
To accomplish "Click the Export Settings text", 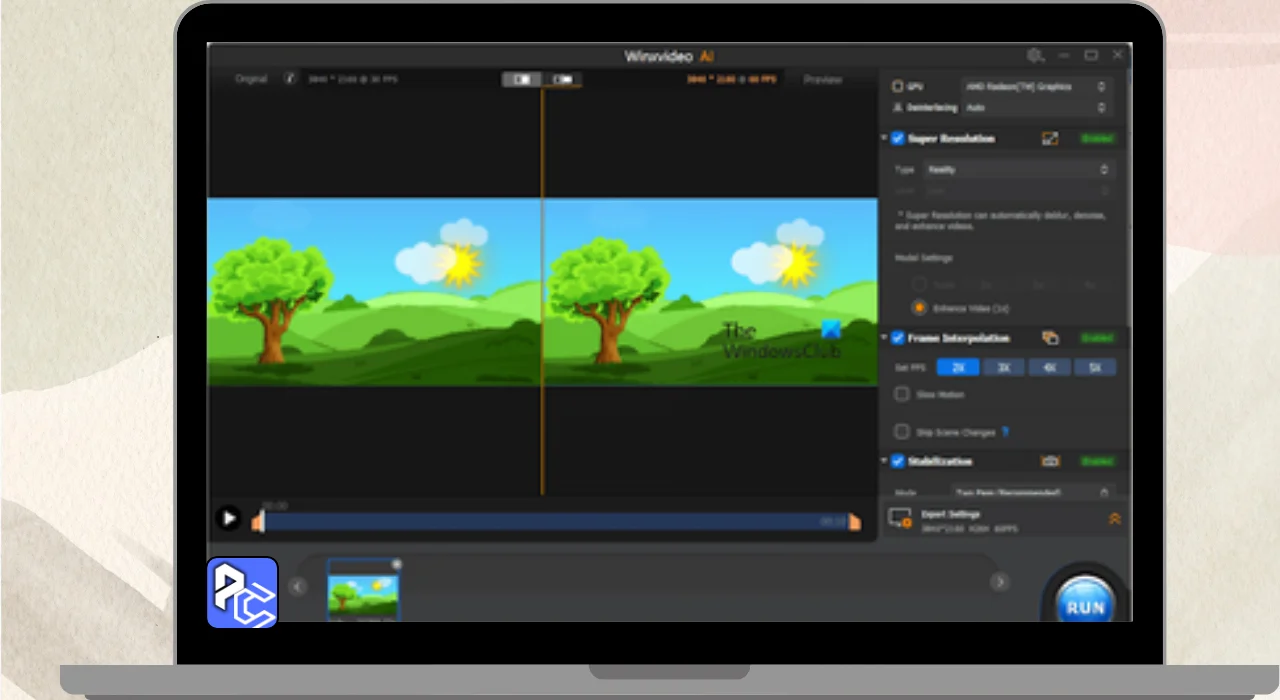I will [x=951, y=514].
